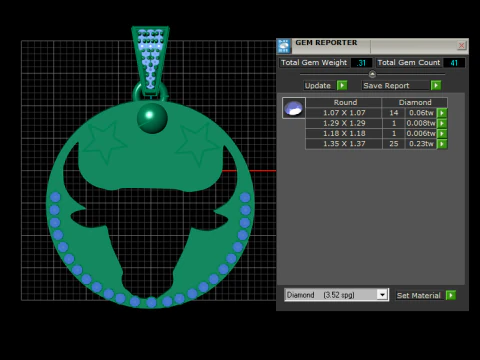Screen dimensions: 480x360
Task: Click the Round column header
Action: [x=345, y=102]
